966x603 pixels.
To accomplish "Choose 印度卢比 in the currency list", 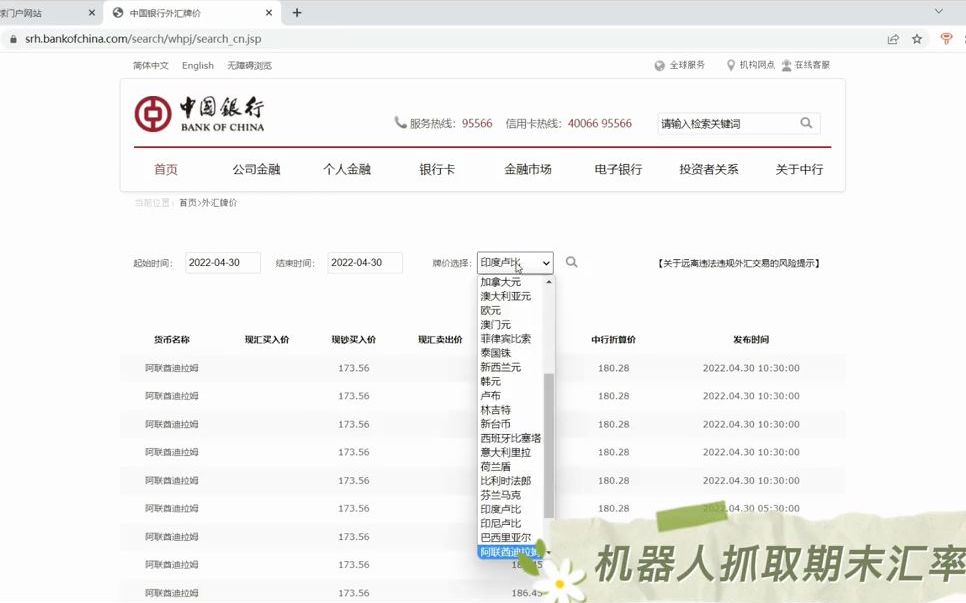I will click(498, 508).
